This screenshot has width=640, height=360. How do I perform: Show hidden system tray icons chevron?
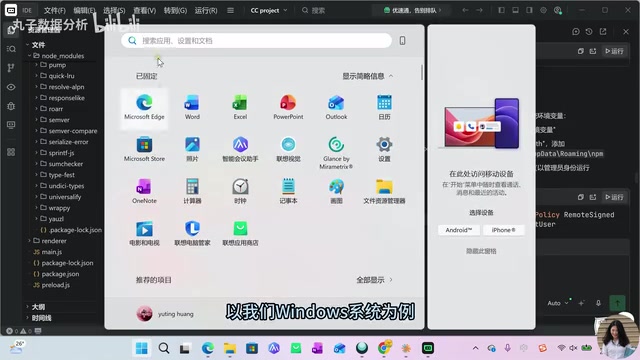pos(476,348)
